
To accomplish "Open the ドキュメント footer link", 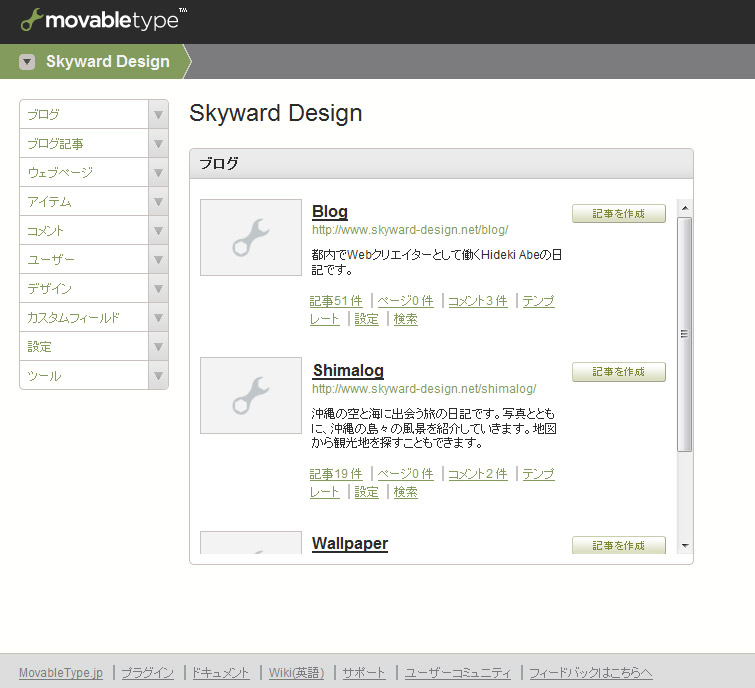I will [221, 673].
